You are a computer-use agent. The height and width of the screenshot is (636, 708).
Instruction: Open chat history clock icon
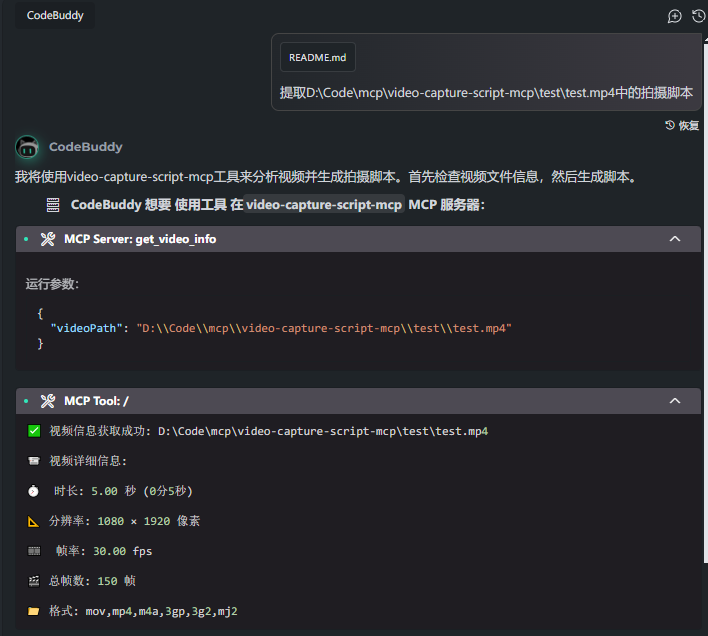coord(699,16)
